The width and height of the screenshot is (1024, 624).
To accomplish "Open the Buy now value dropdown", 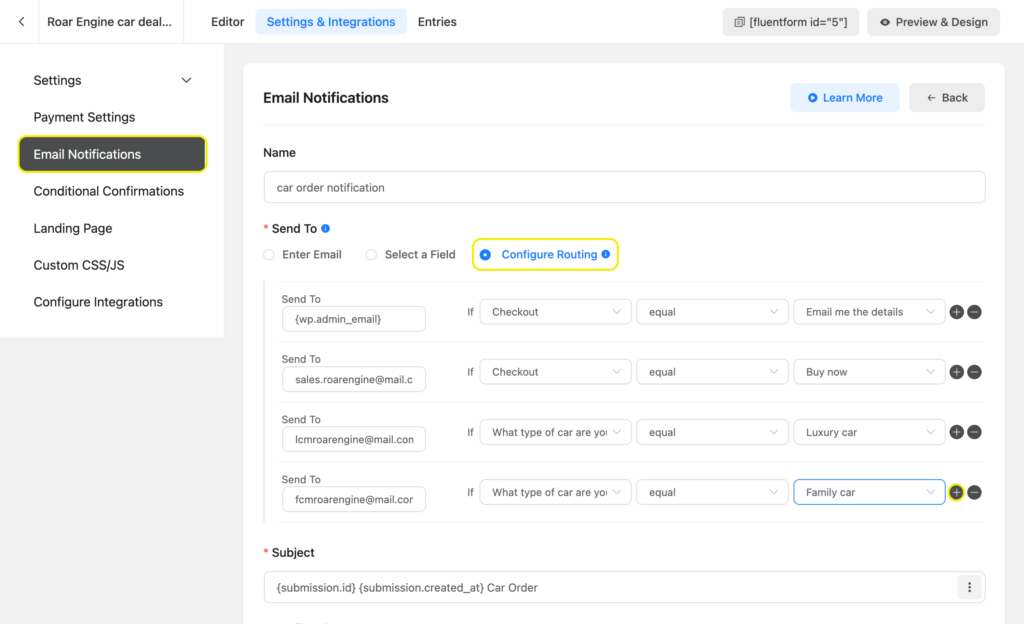I will point(869,372).
